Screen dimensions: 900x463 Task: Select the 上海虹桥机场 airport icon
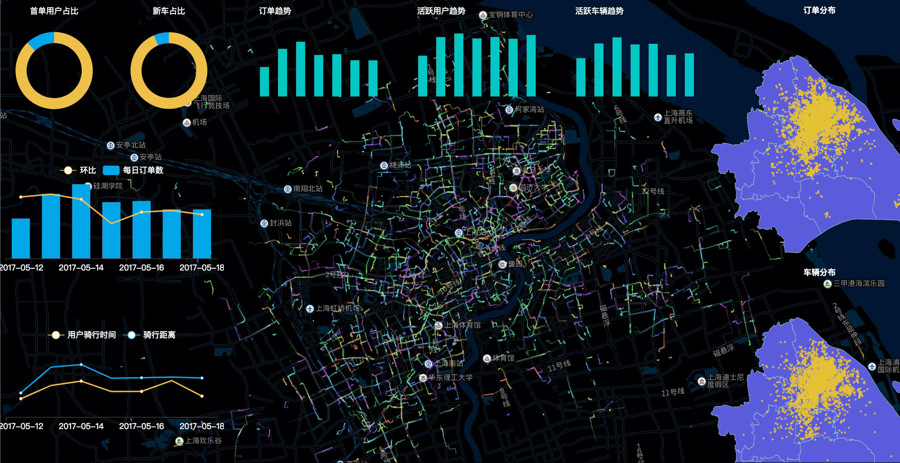point(311,308)
